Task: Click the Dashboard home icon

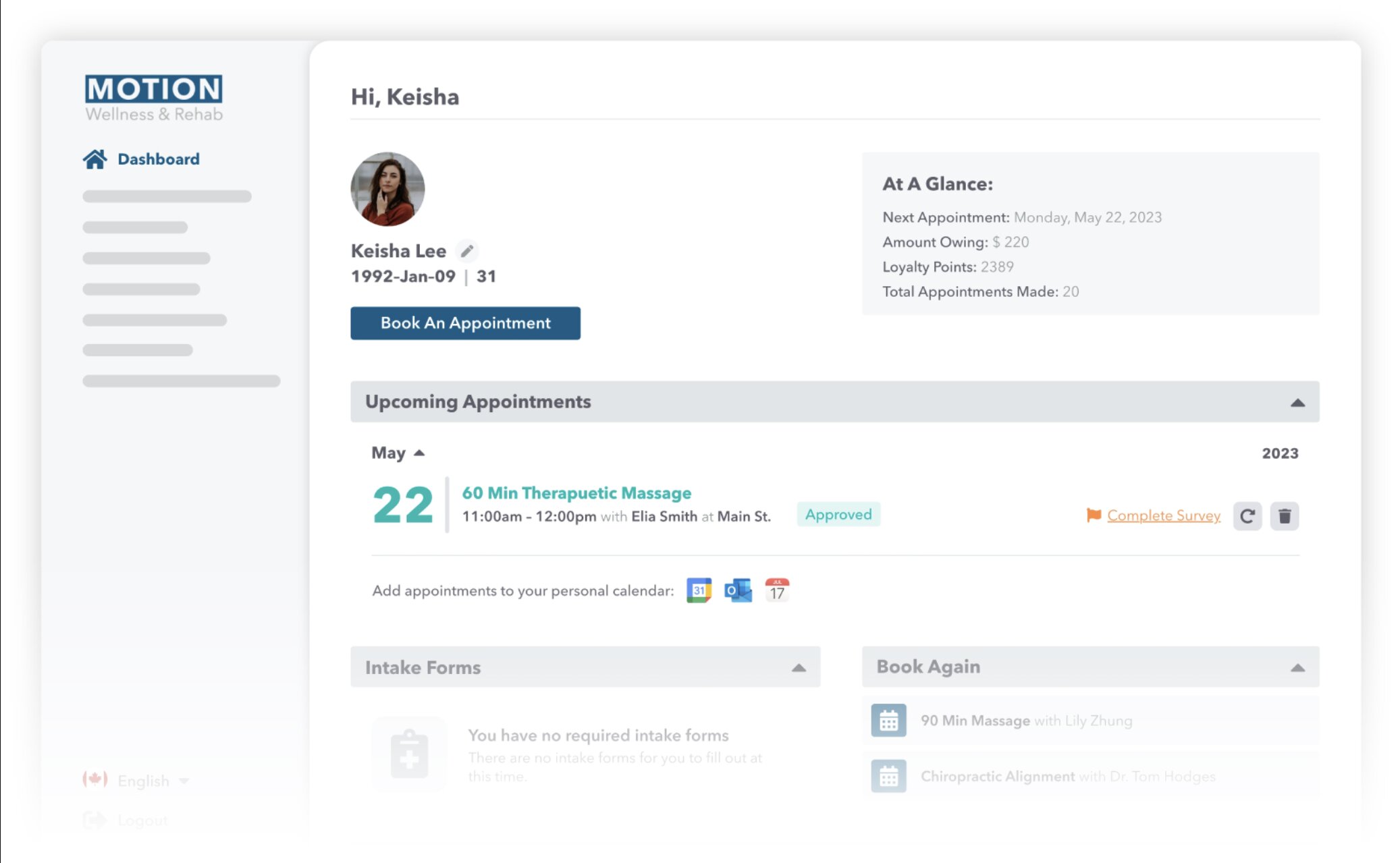Action: pyautogui.click(x=95, y=159)
